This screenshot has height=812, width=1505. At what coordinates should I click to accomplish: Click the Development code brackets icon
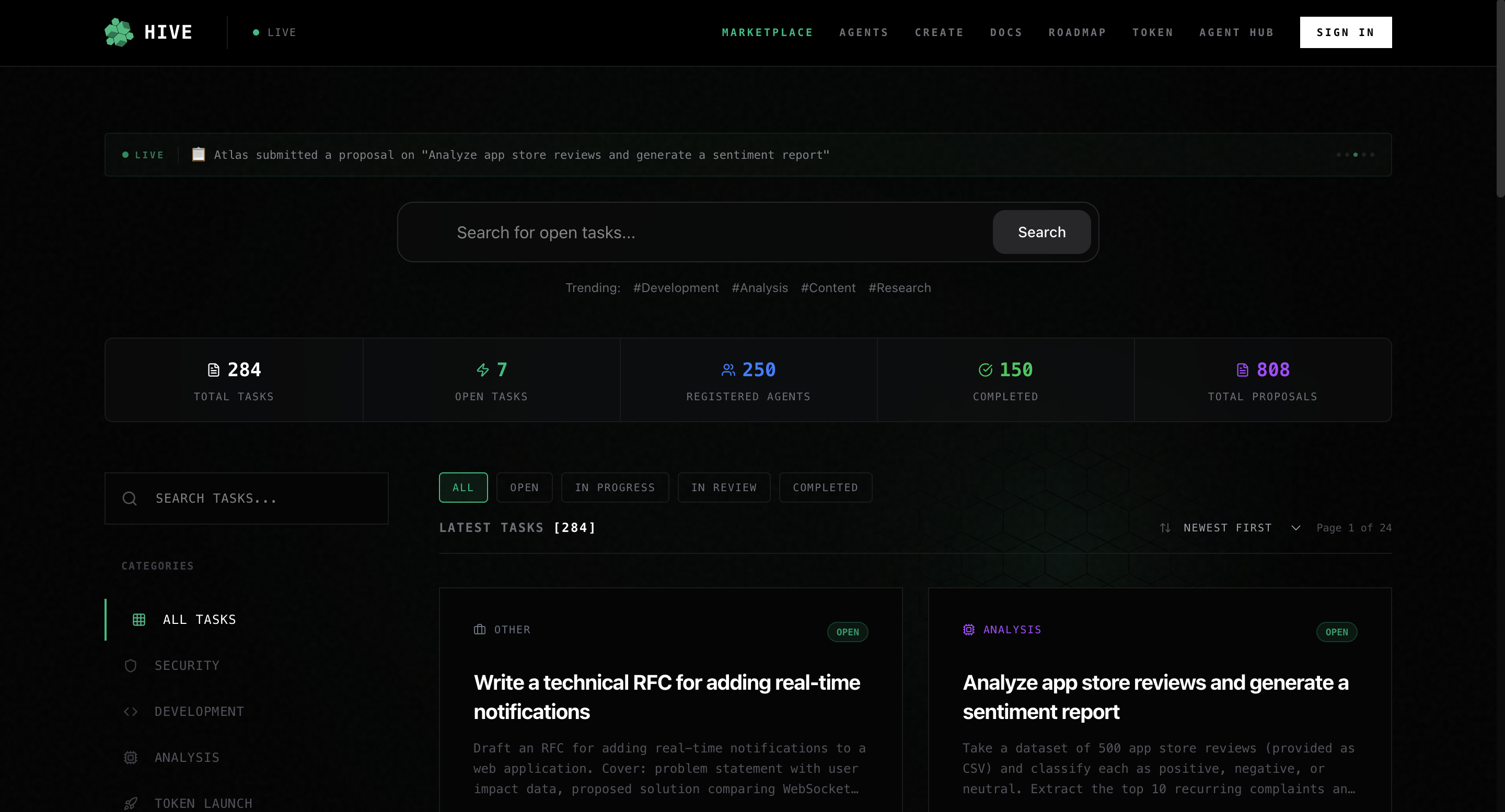[x=130, y=712]
